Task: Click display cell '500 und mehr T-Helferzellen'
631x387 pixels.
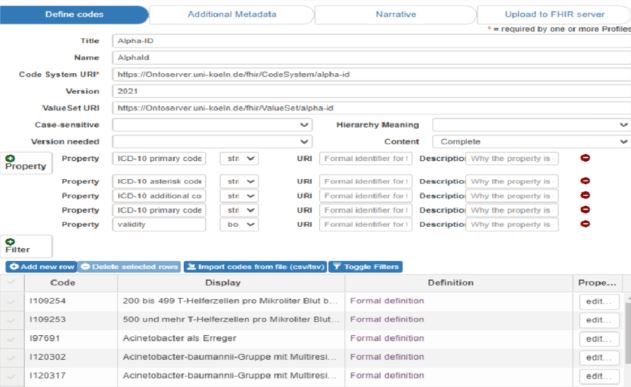Action: click(x=231, y=320)
